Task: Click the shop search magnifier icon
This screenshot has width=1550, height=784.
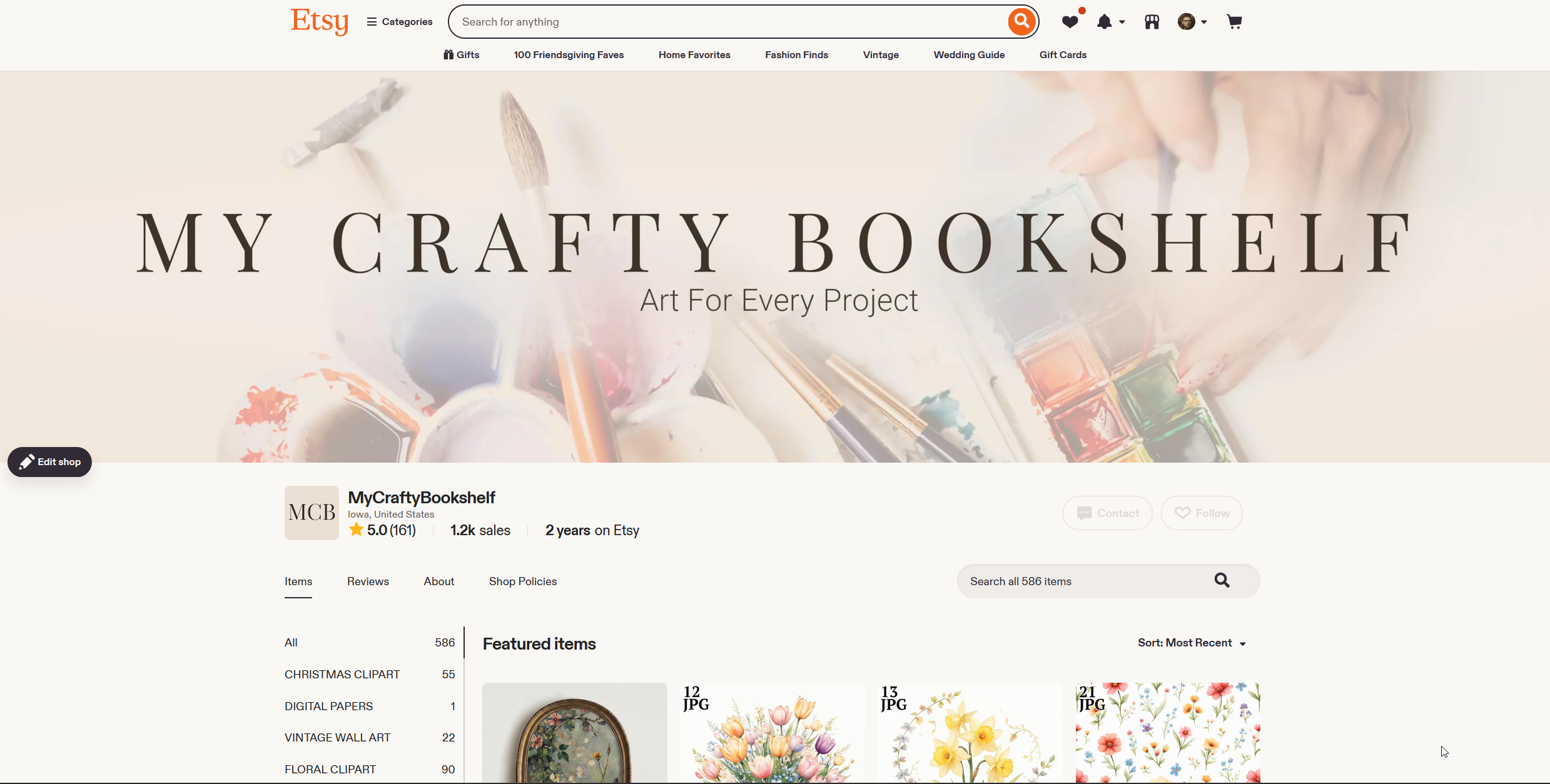Action: point(1222,581)
